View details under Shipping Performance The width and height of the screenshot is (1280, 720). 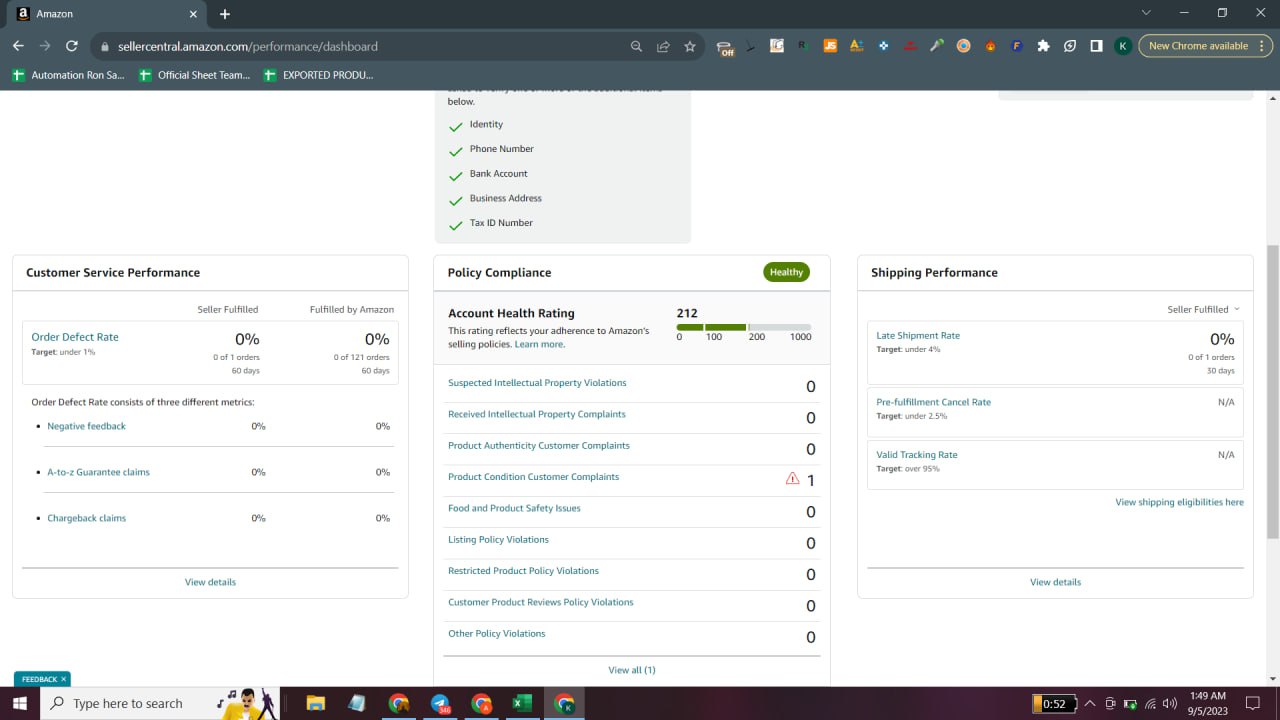pyautogui.click(x=1055, y=582)
